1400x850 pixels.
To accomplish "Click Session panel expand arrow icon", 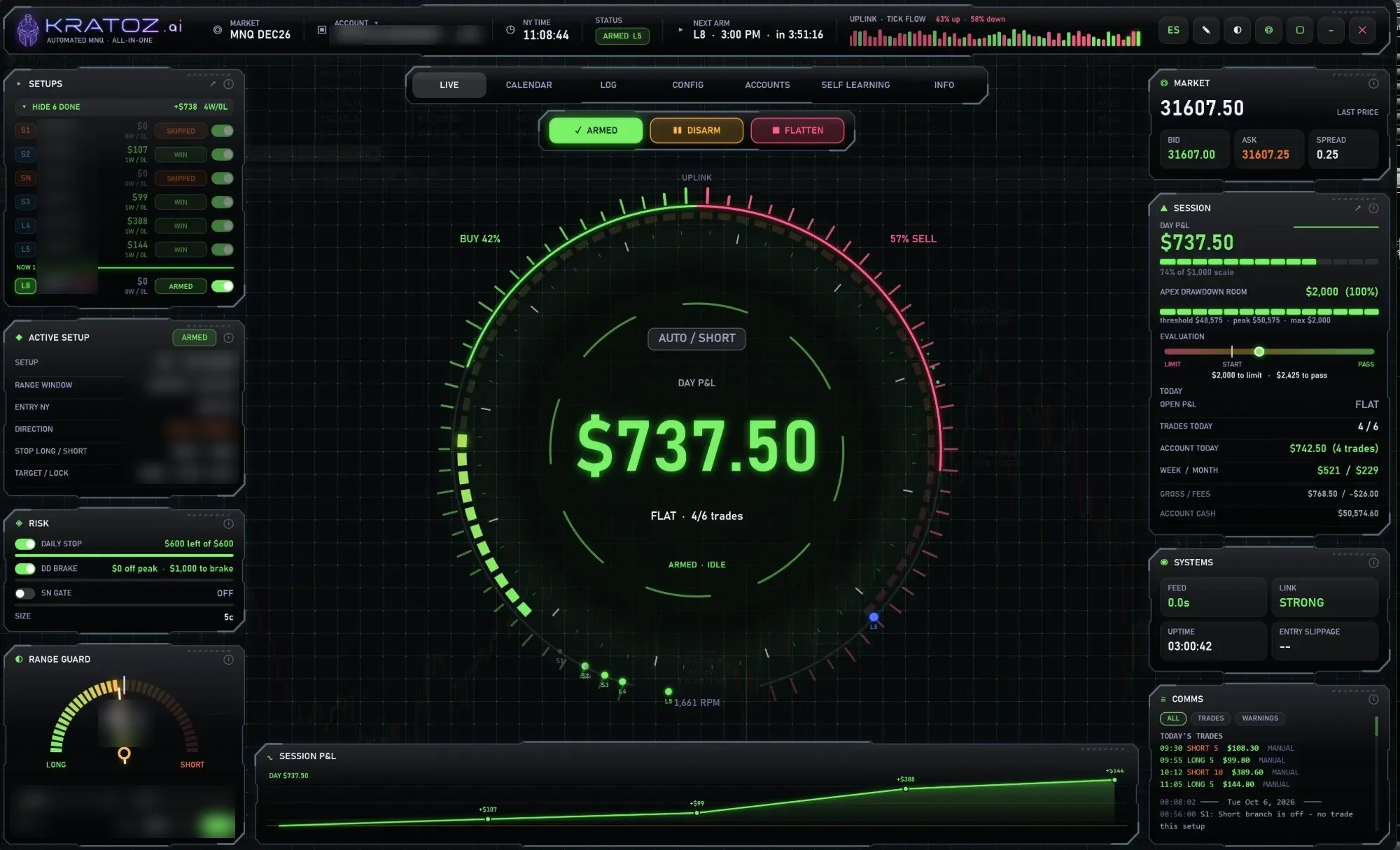I will point(1358,208).
